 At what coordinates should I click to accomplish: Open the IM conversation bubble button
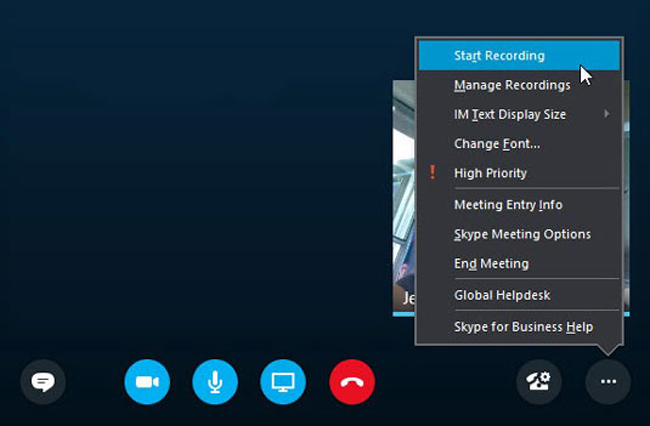tap(43, 382)
